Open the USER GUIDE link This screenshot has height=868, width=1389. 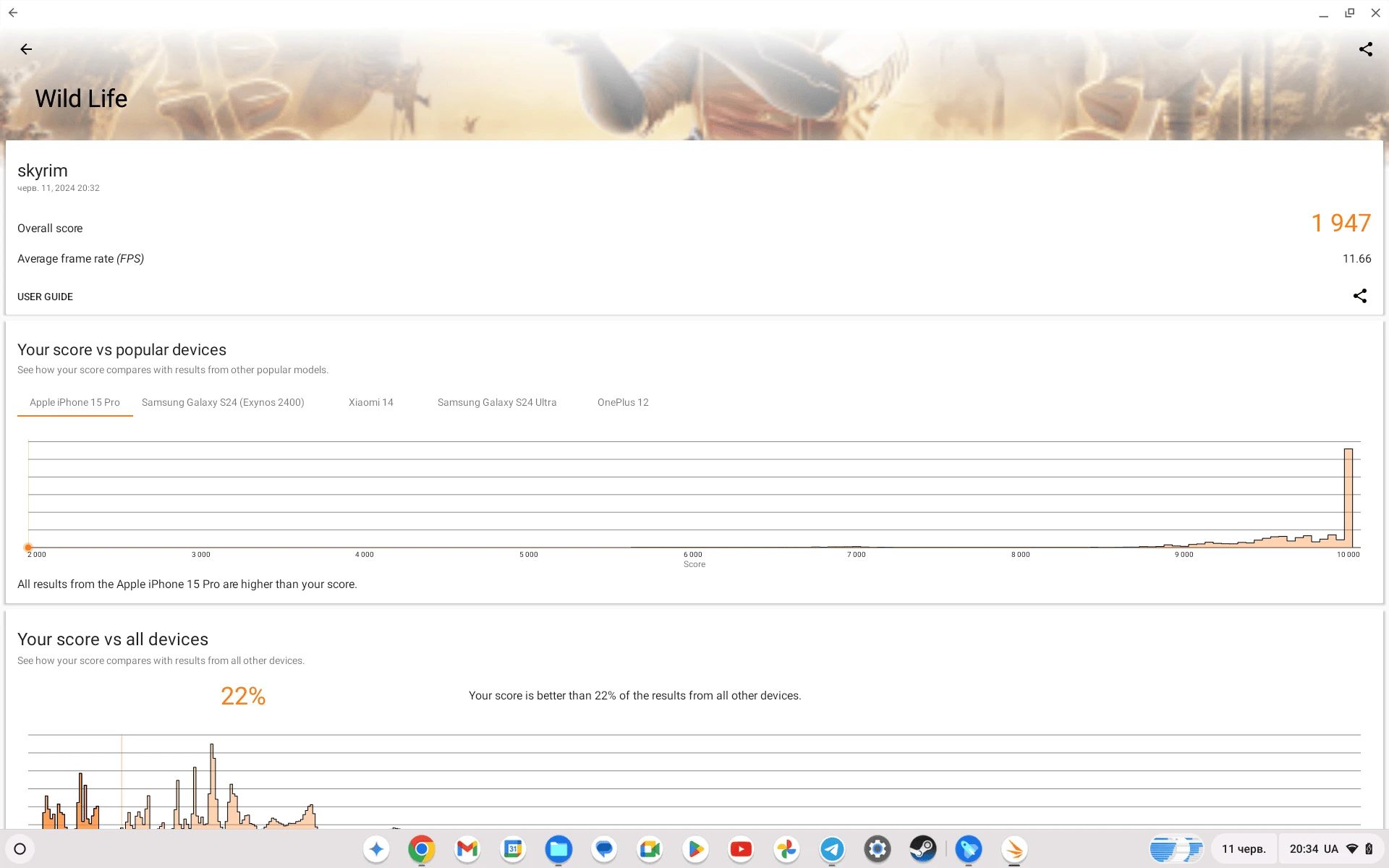45,297
